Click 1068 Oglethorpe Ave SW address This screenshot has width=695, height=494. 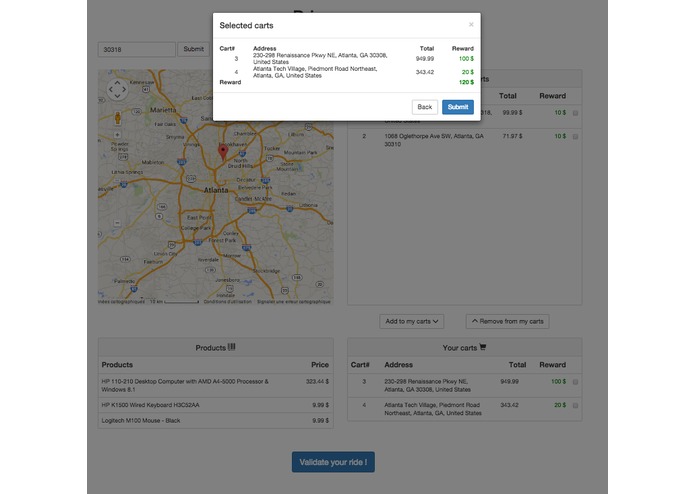433,140
